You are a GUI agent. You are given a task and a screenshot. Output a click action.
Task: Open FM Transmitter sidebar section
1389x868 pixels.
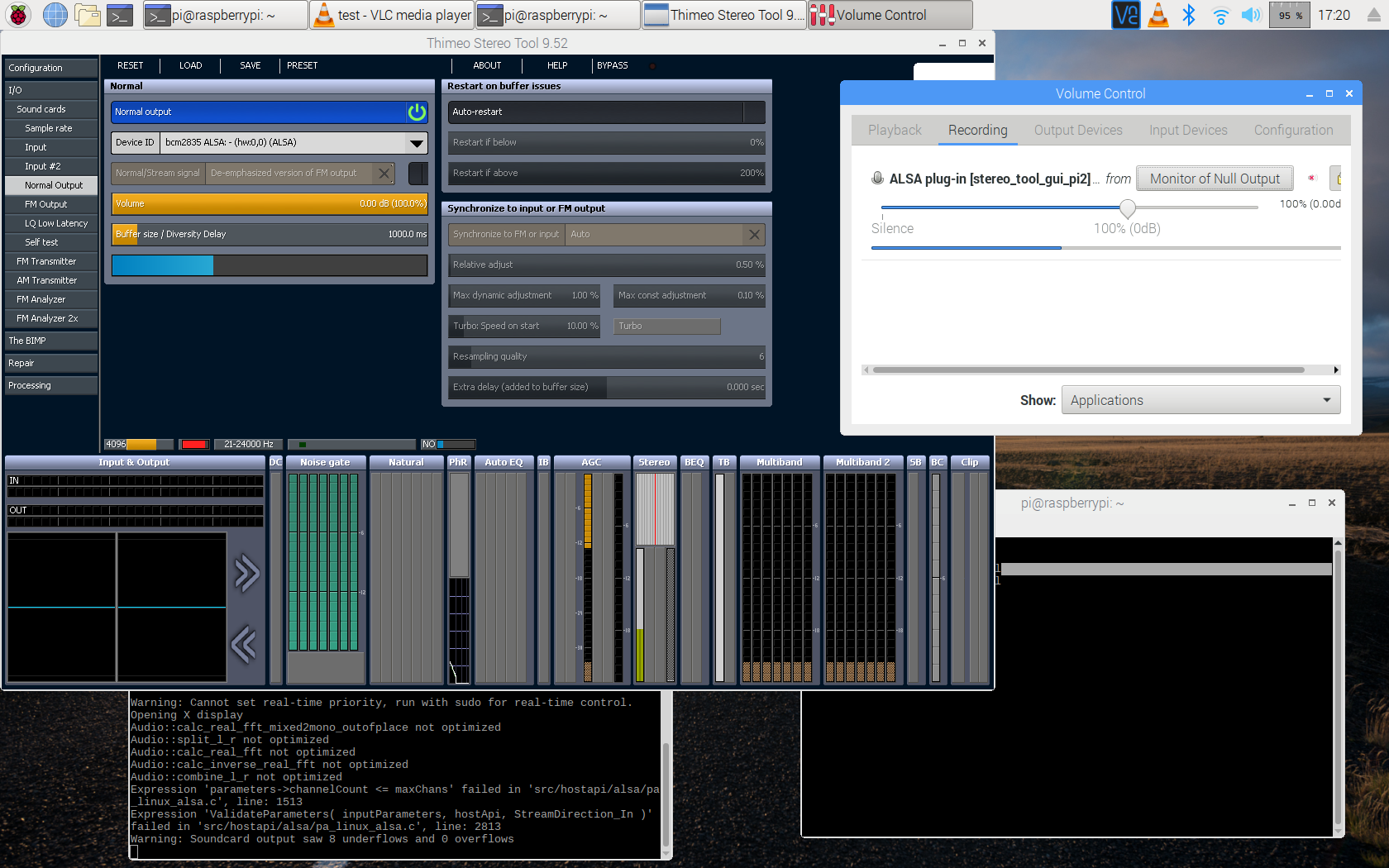(x=51, y=261)
